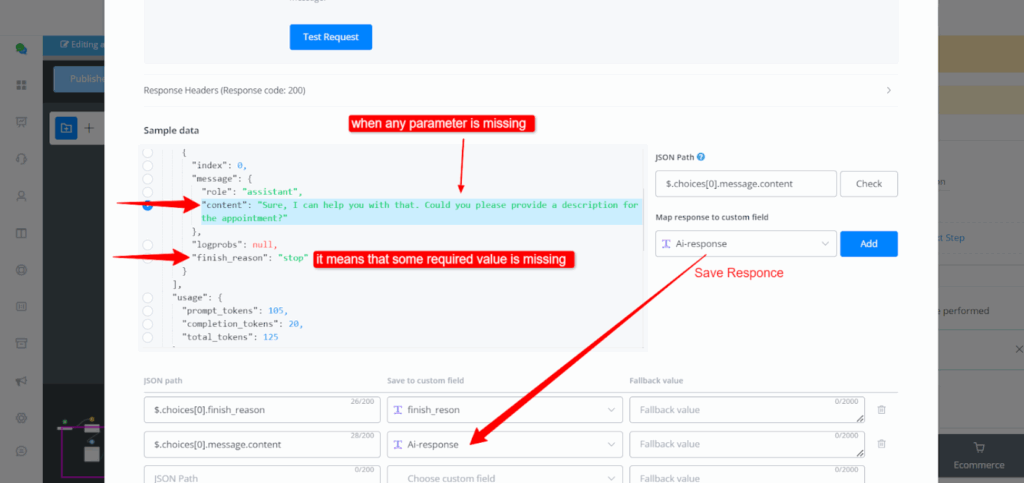Select the "index" line radio button

point(148,165)
